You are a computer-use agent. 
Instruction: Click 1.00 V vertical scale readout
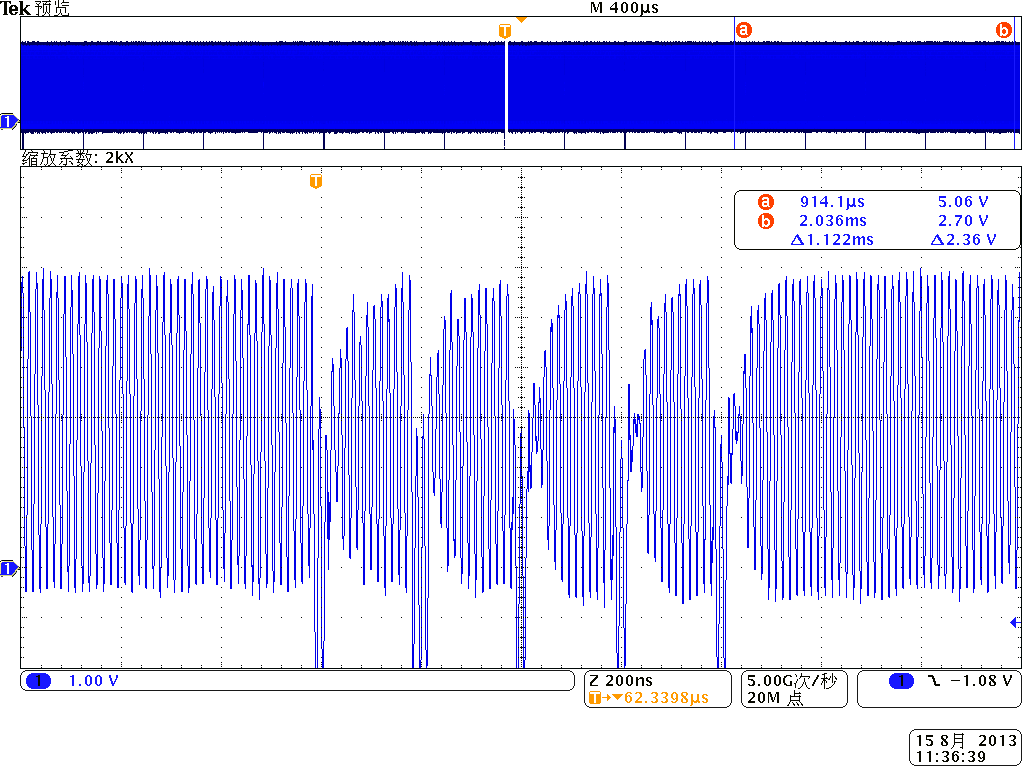click(x=93, y=681)
